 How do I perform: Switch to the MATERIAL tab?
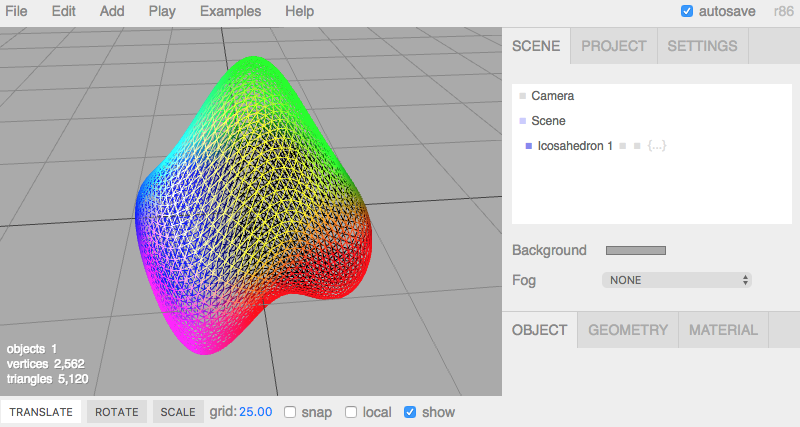point(723,330)
